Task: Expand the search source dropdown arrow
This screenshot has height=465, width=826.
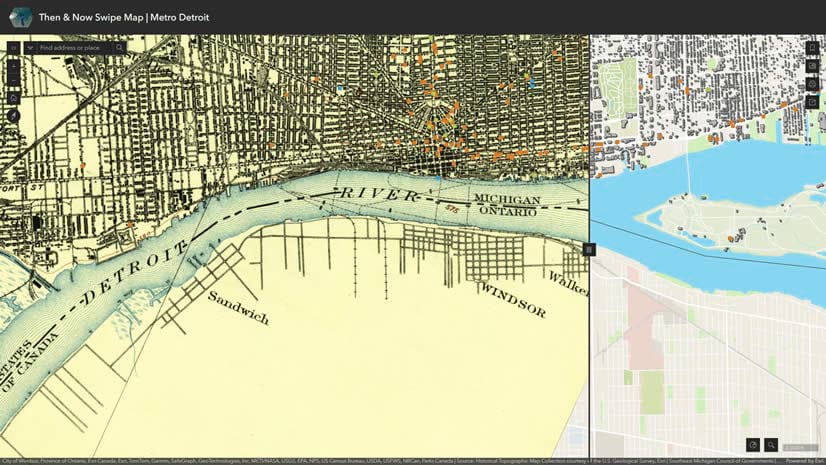Action: (x=30, y=48)
